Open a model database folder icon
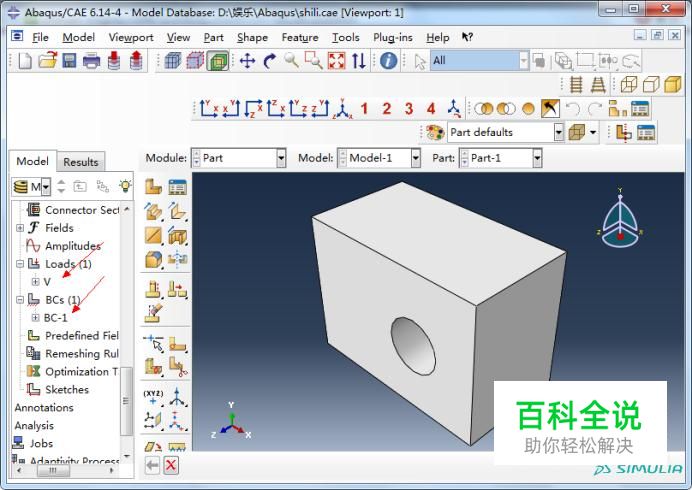 click(x=47, y=60)
